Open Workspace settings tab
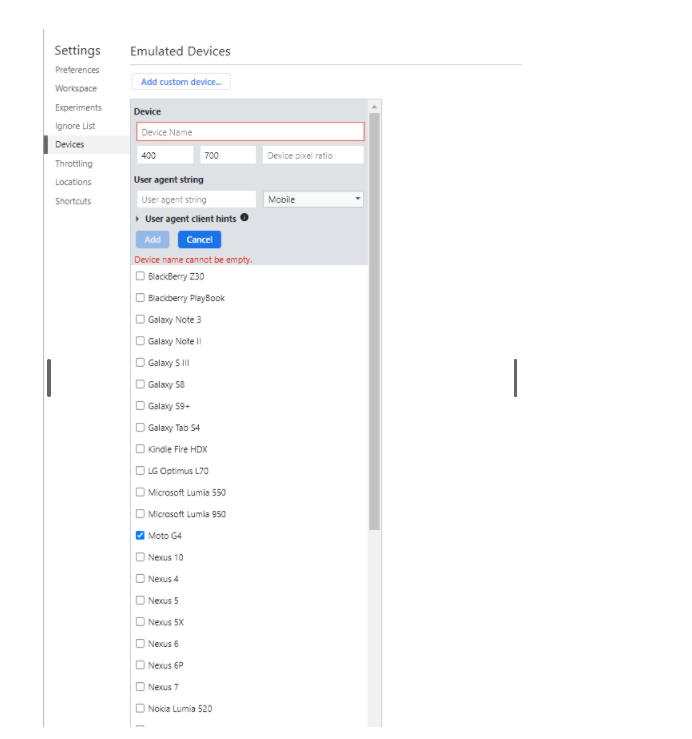This screenshot has width=692, height=739. point(76,89)
